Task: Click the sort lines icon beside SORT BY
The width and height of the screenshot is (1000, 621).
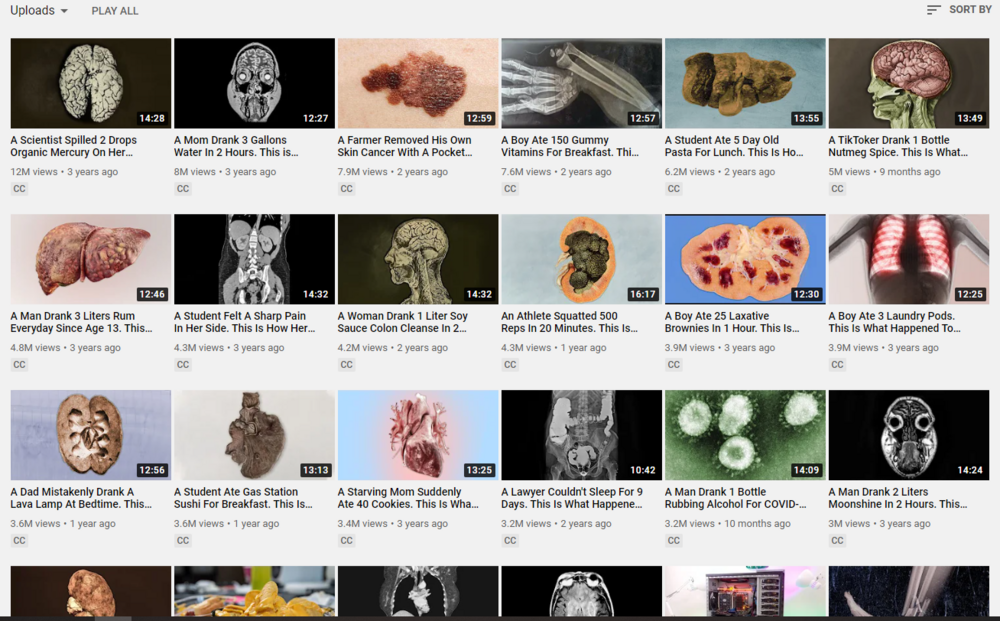Action: [933, 10]
